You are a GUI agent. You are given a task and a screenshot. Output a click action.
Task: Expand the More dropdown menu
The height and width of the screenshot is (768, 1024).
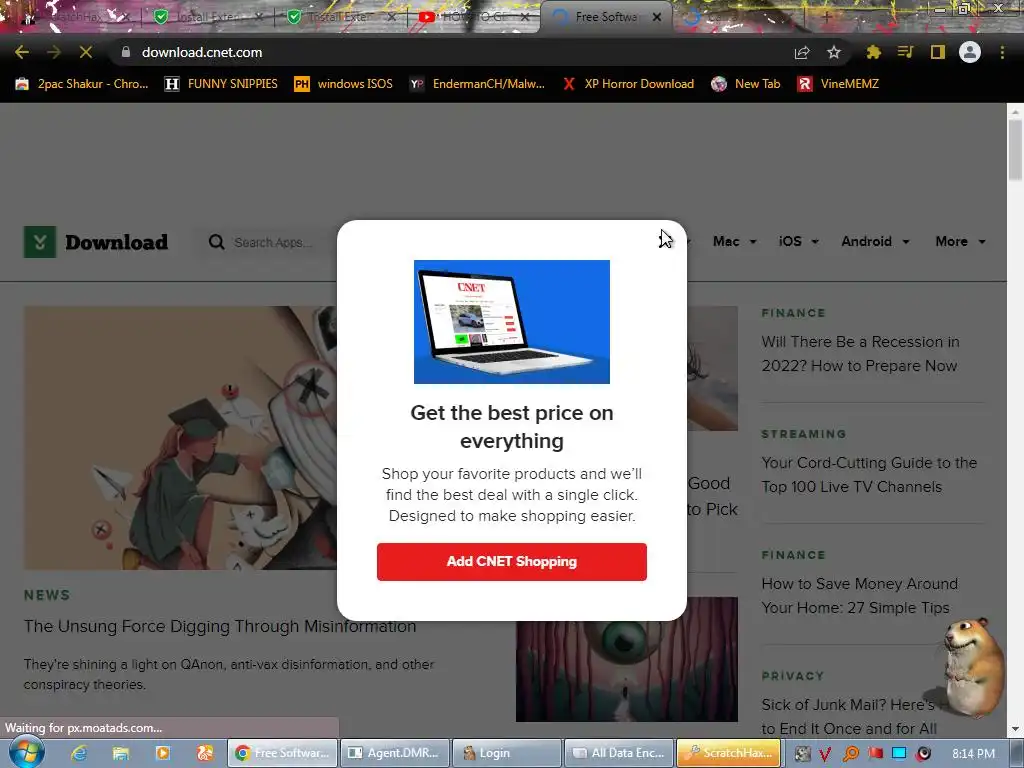(960, 242)
